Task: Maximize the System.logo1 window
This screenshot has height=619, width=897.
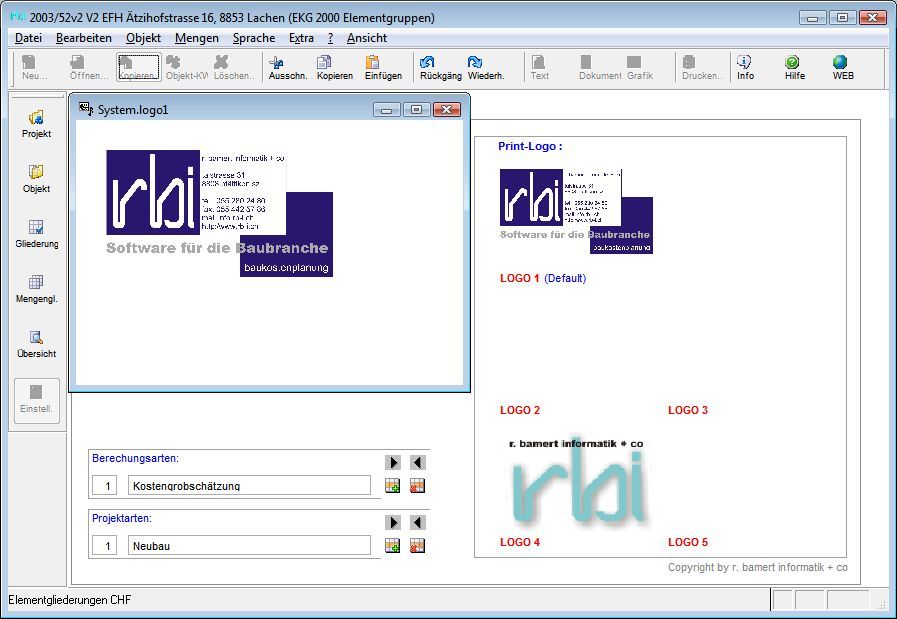Action: click(417, 109)
